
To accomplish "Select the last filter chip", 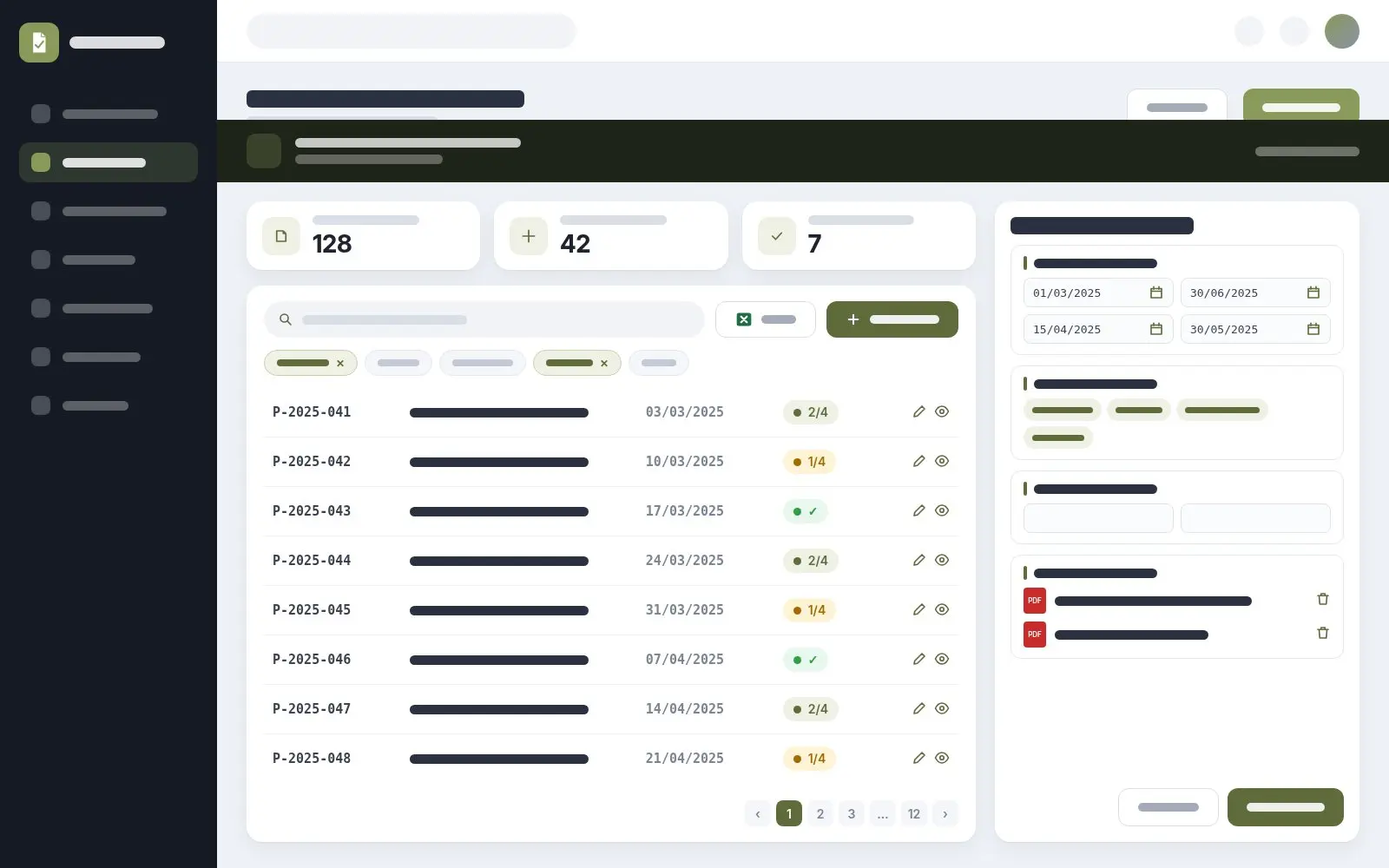I will coord(659,363).
